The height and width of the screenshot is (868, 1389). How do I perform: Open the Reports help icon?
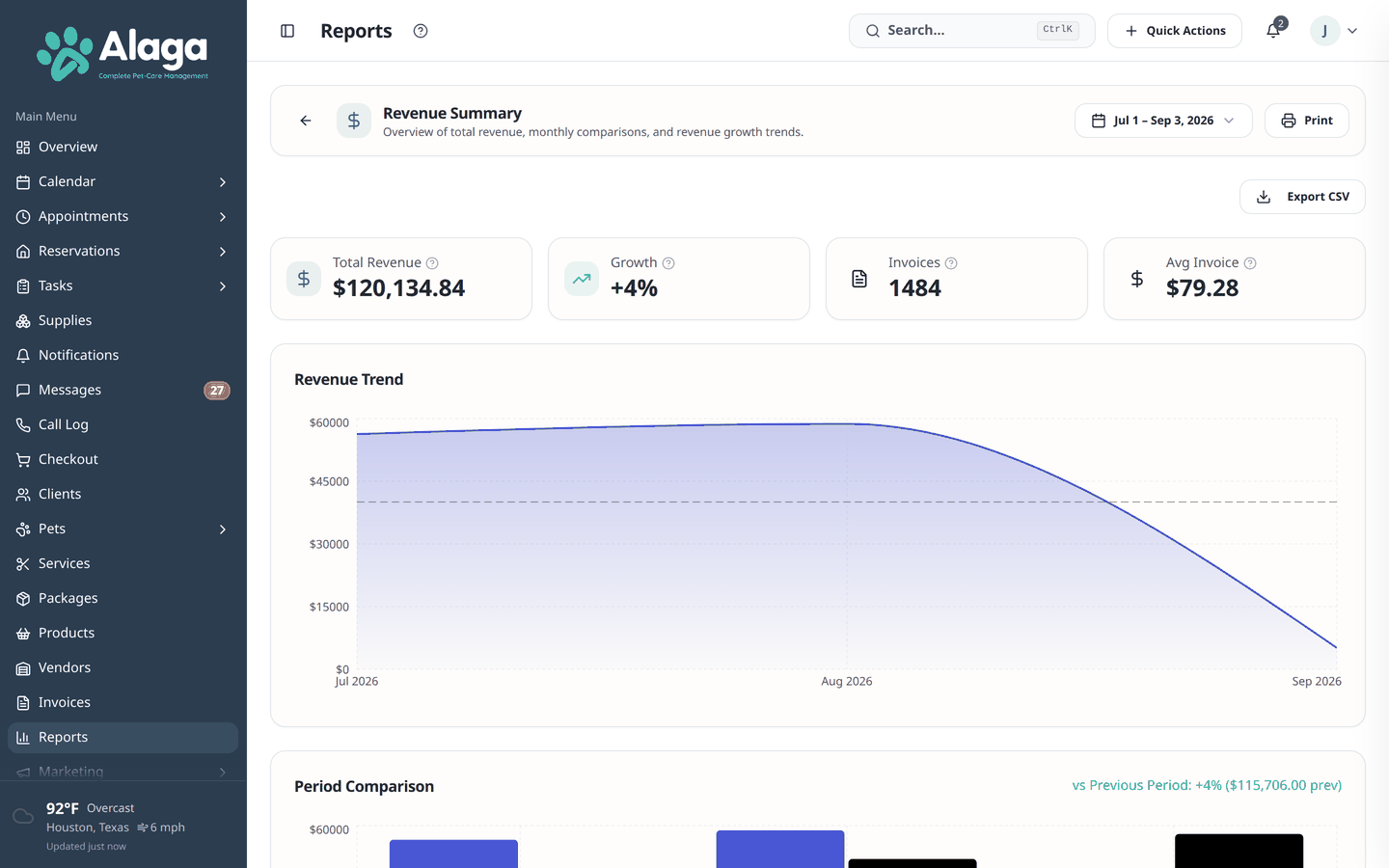[x=421, y=31]
